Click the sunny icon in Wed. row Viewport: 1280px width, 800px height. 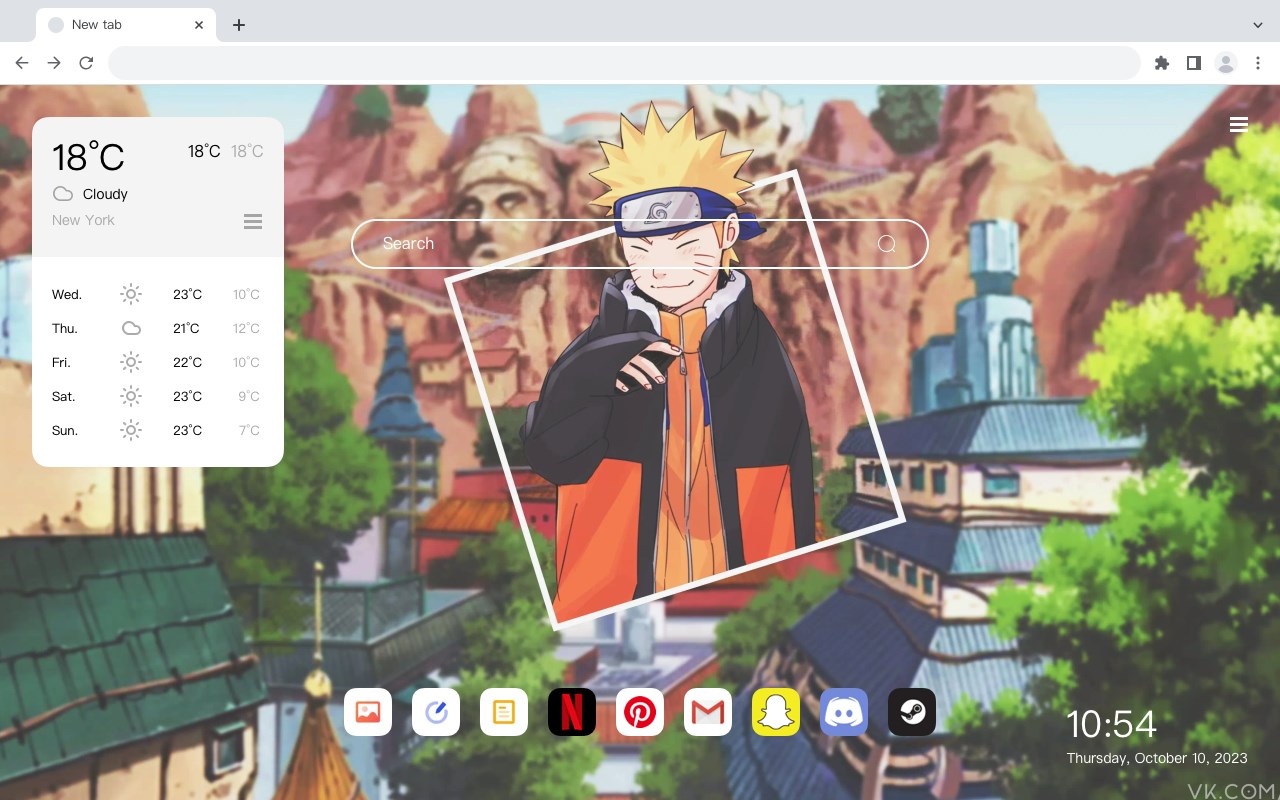(131, 294)
